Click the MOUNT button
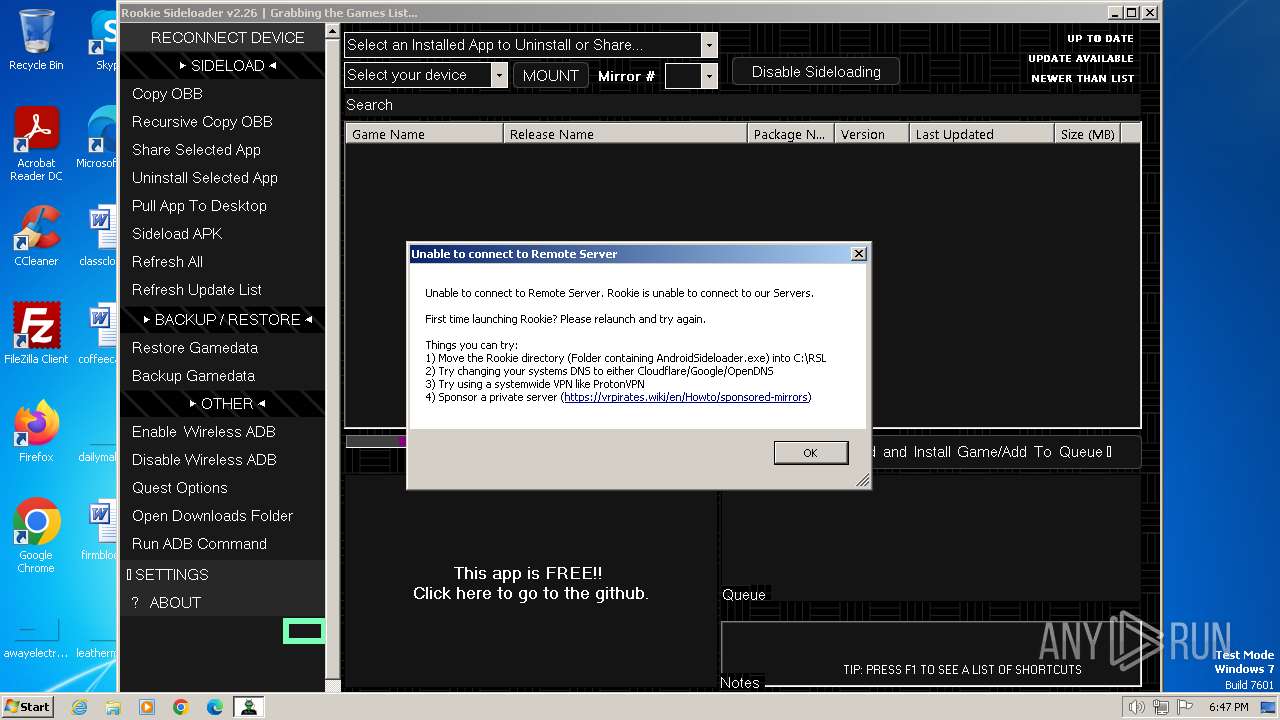Screen dimensions: 1280x720 (x=550, y=76)
